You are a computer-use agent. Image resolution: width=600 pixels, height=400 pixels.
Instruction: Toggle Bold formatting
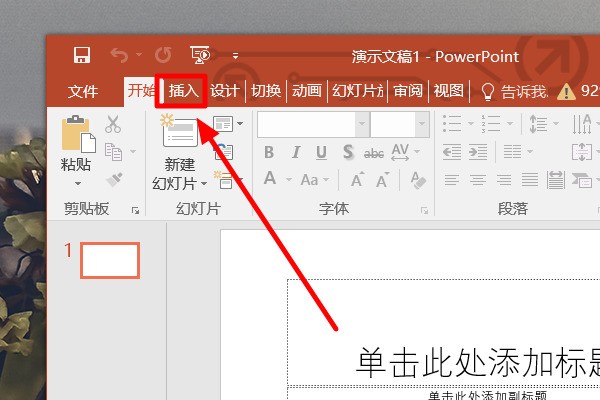click(269, 153)
